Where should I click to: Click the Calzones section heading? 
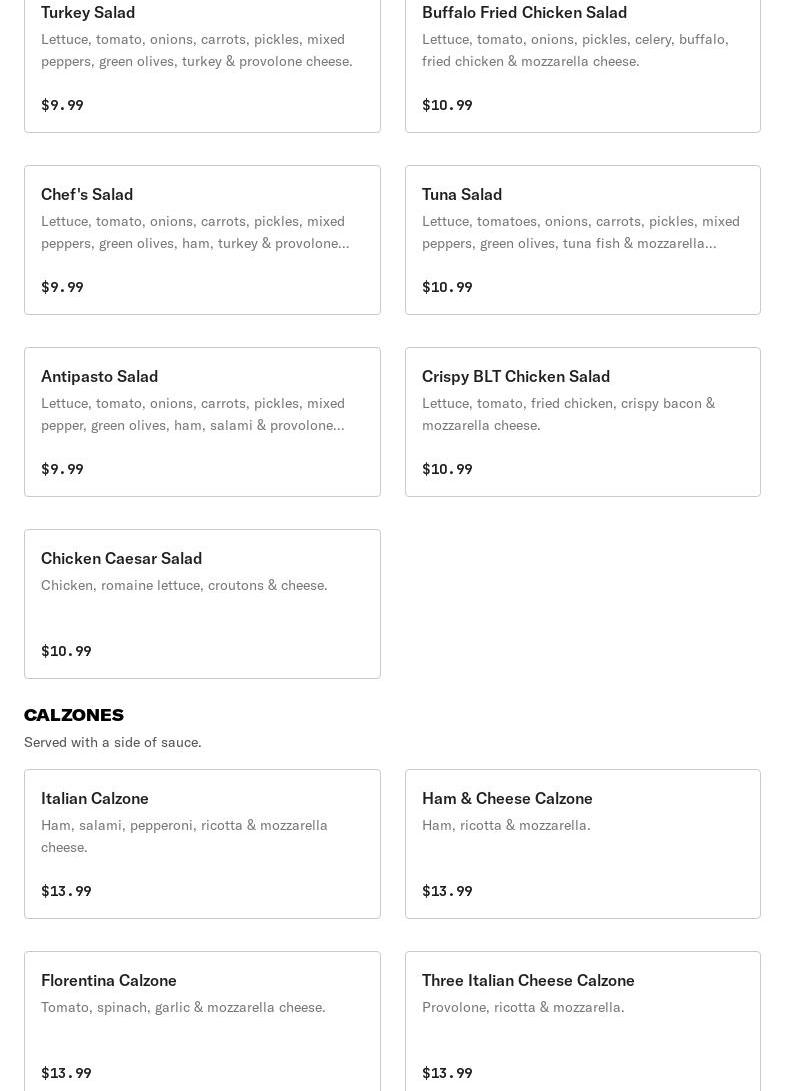[x=74, y=715]
